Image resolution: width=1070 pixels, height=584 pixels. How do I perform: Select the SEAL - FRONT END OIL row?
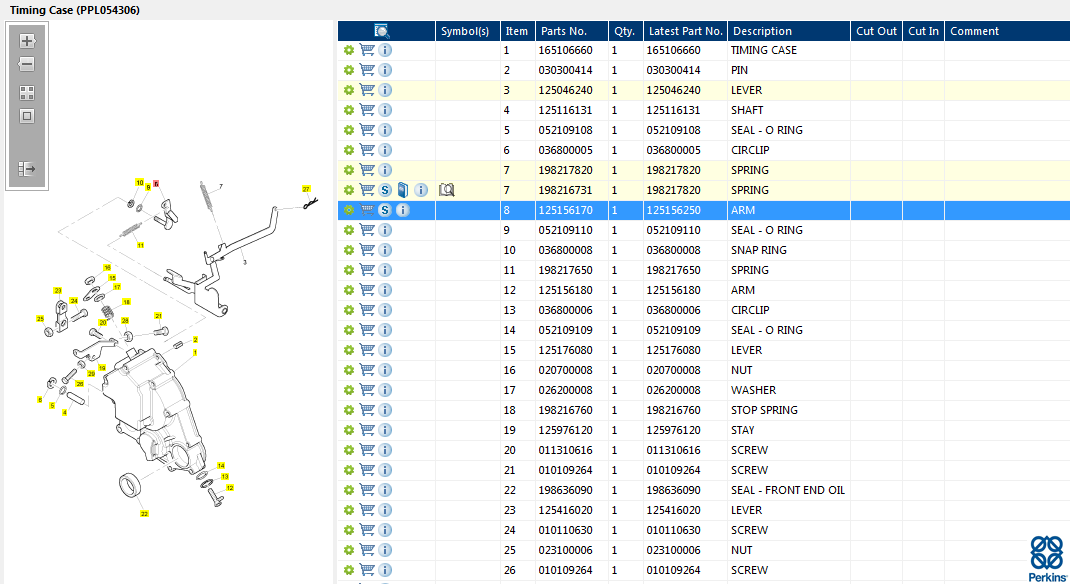[787, 490]
